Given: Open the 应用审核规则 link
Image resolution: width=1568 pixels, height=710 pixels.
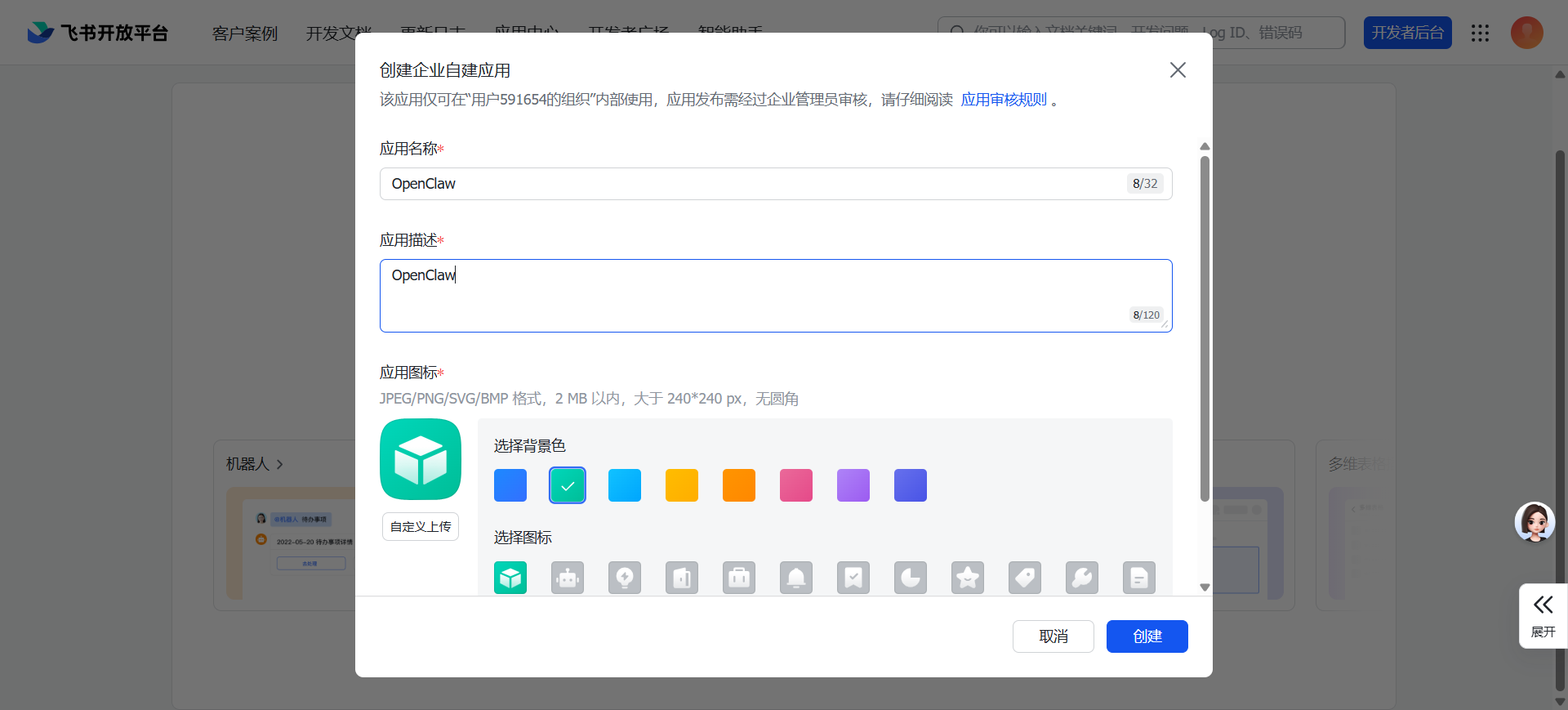Looking at the screenshot, I should [x=1004, y=100].
